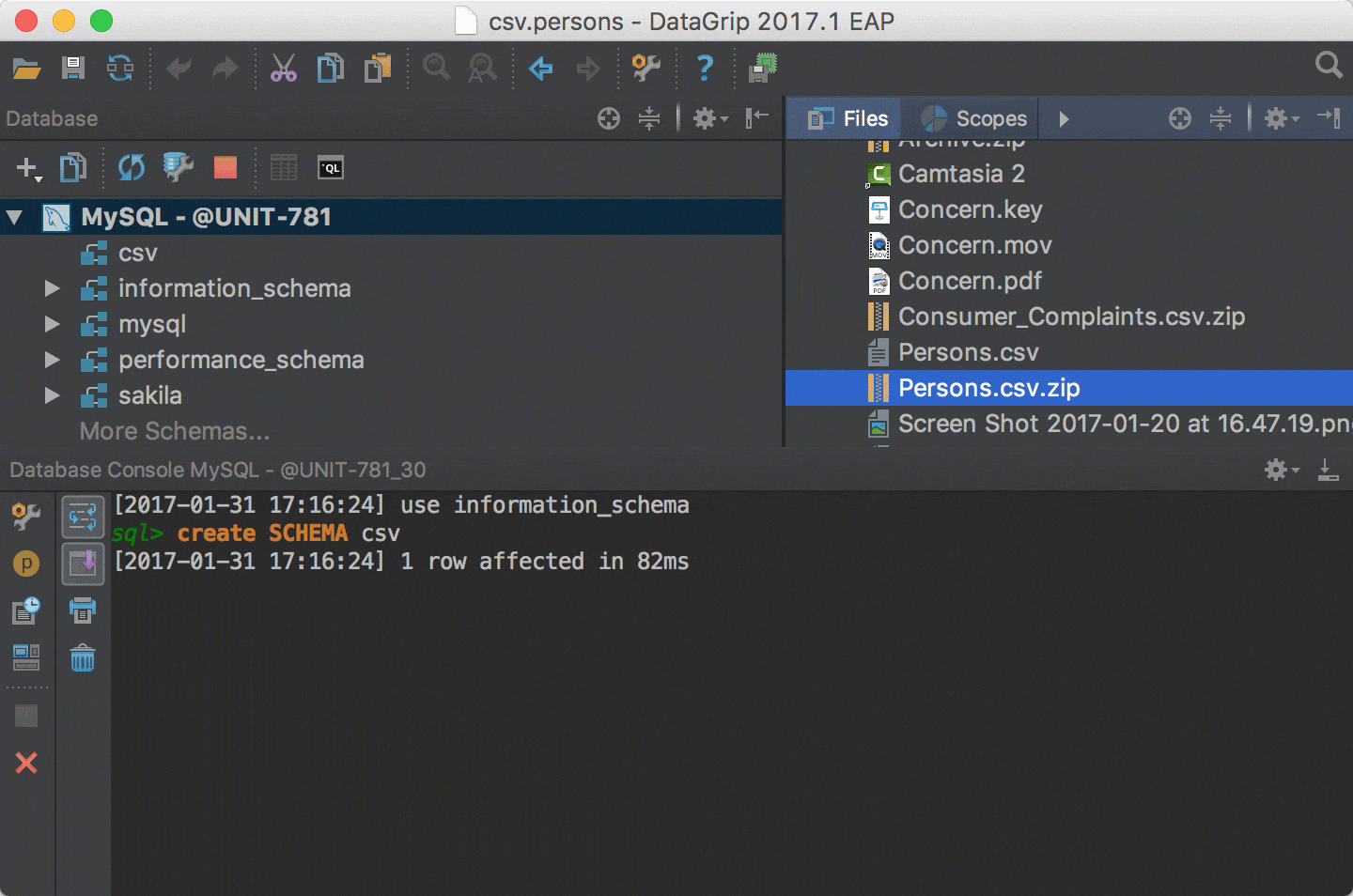Click the Synchronize refresh icon in database toolbar
The width and height of the screenshot is (1353, 896).
131,168
